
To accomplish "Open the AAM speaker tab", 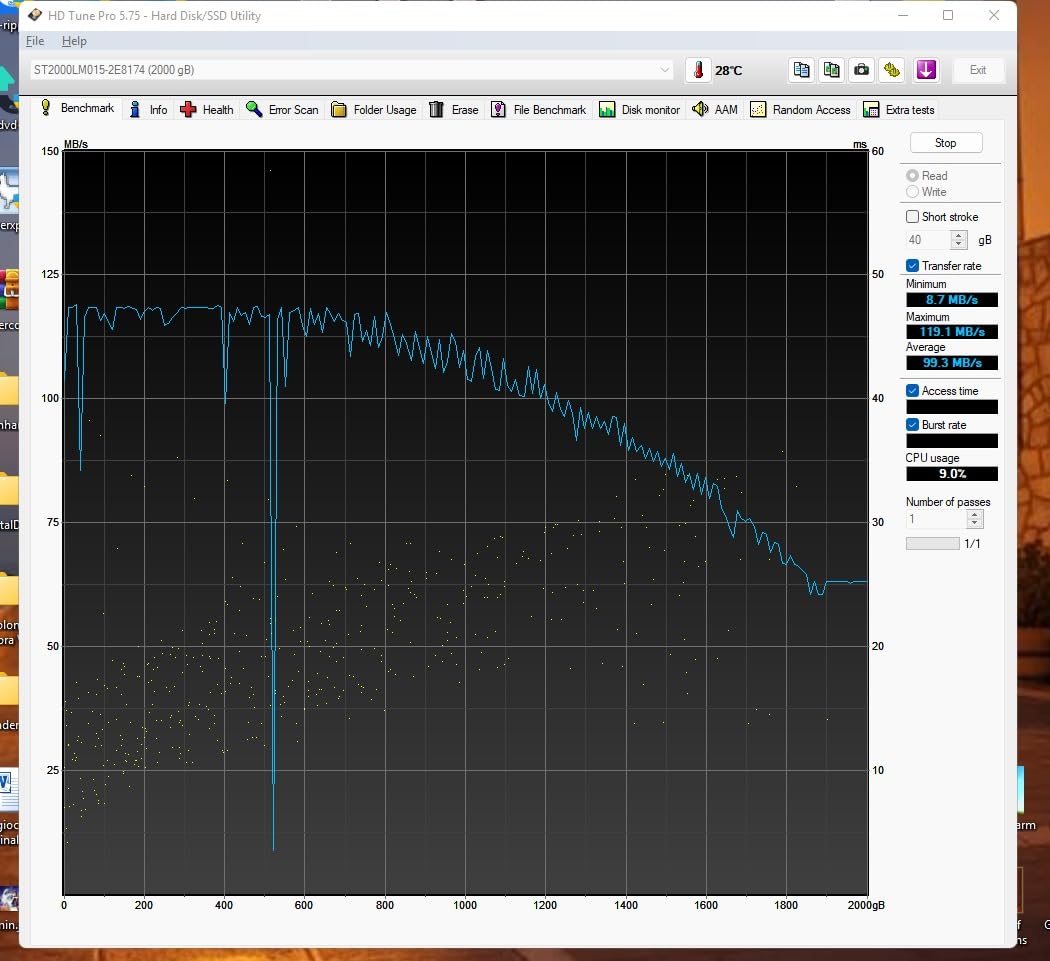I will [x=715, y=109].
